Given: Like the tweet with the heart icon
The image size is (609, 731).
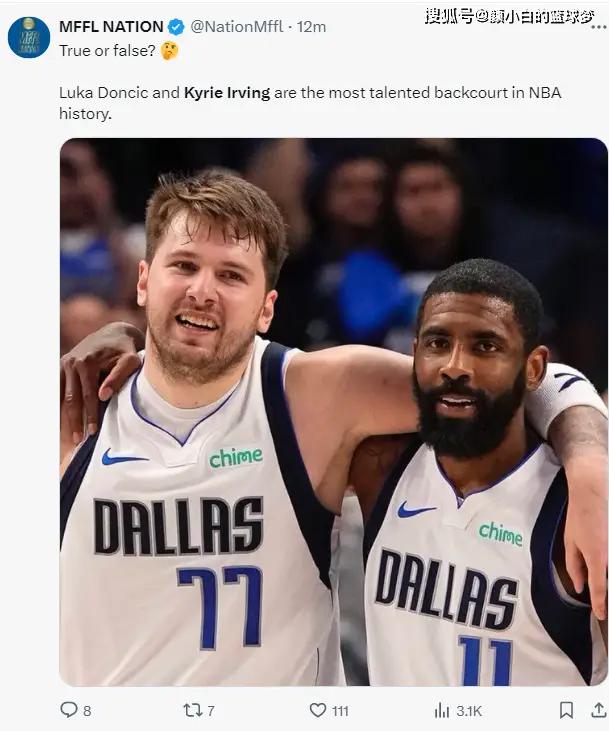Looking at the screenshot, I should pos(318,710).
